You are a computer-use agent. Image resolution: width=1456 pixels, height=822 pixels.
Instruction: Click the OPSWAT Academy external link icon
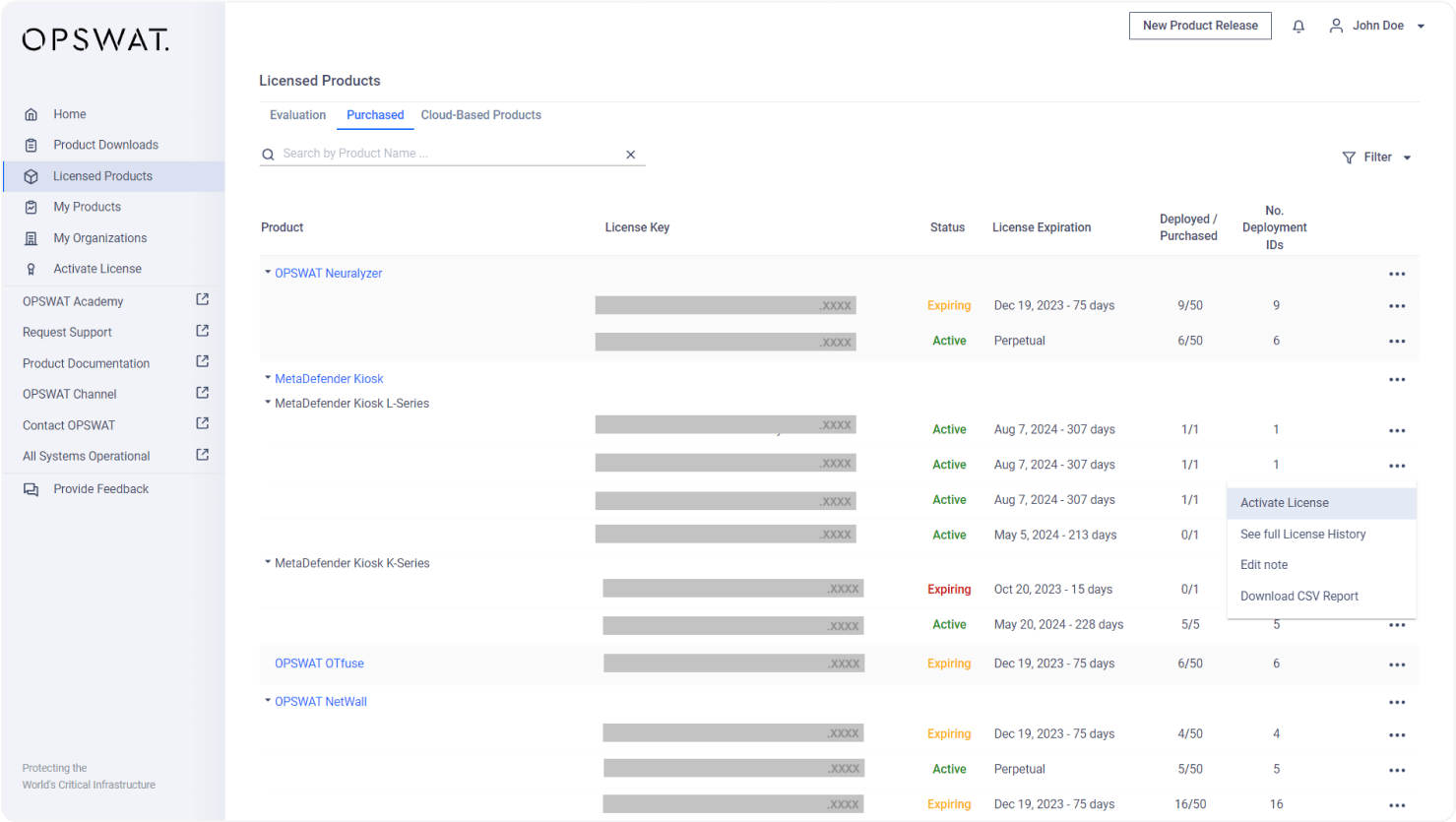pyautogui.click(x=203, y=299)
